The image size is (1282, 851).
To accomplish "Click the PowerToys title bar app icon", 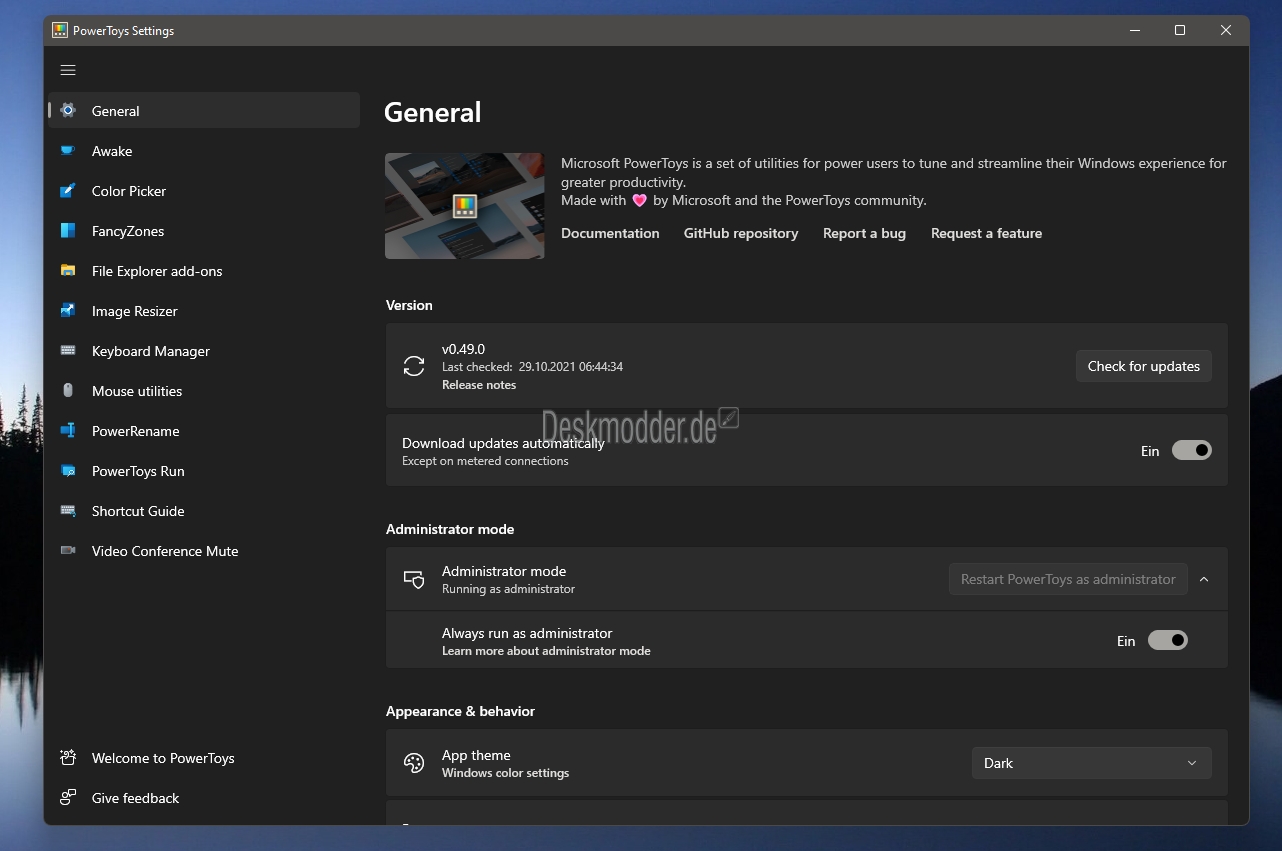I will (60, 31).
